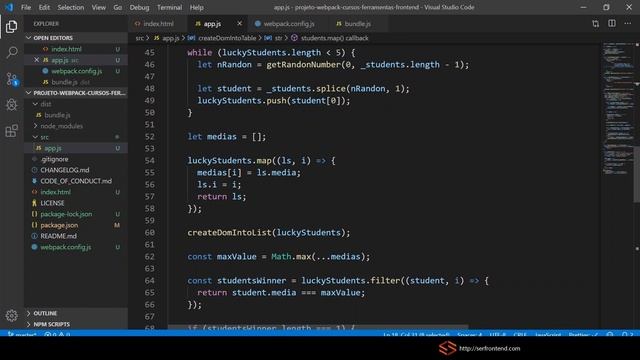
Task: Open the Search view in activity bar
Action: [12, 52]
